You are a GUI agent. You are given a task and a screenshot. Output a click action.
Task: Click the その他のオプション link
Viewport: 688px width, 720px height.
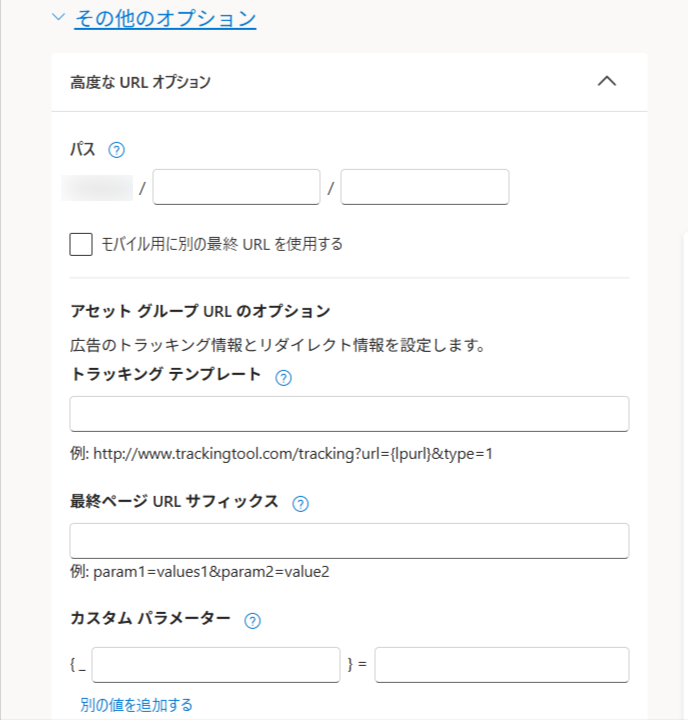165,18
